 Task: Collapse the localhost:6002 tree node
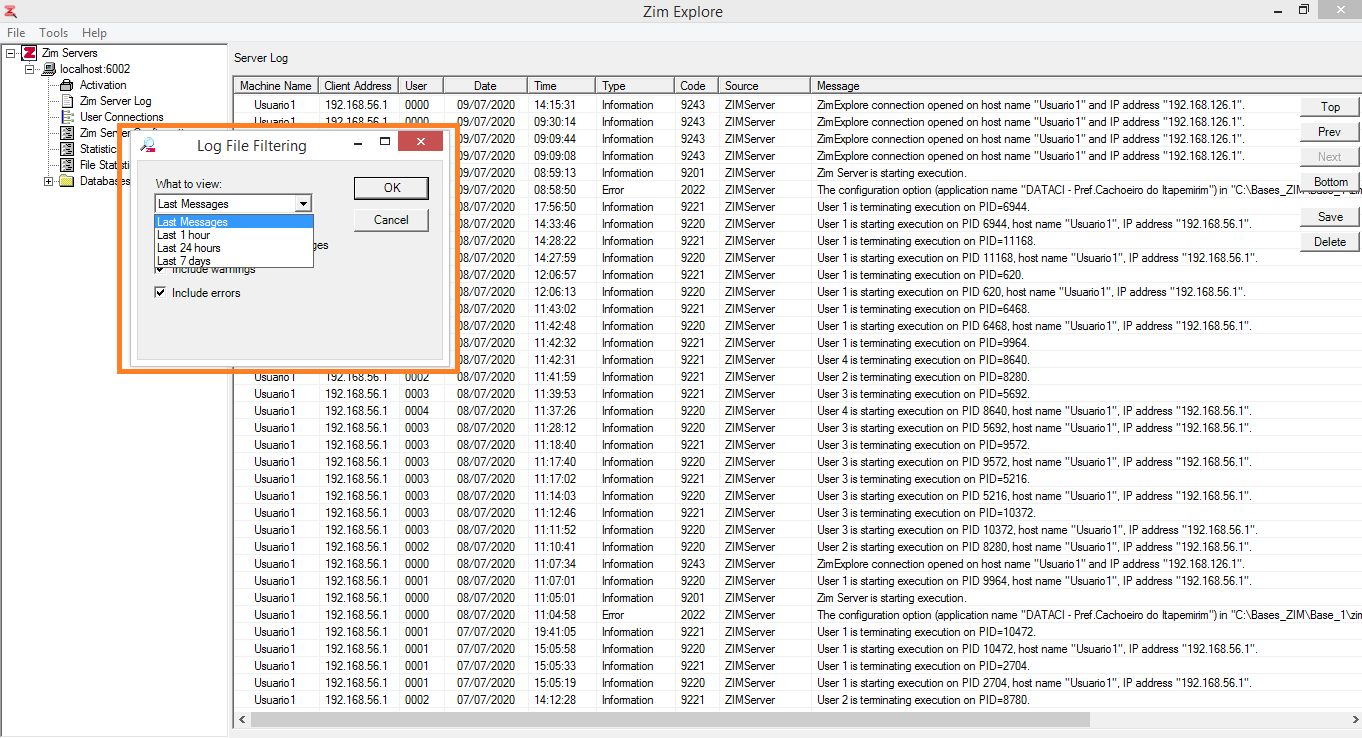click(30, 69)
